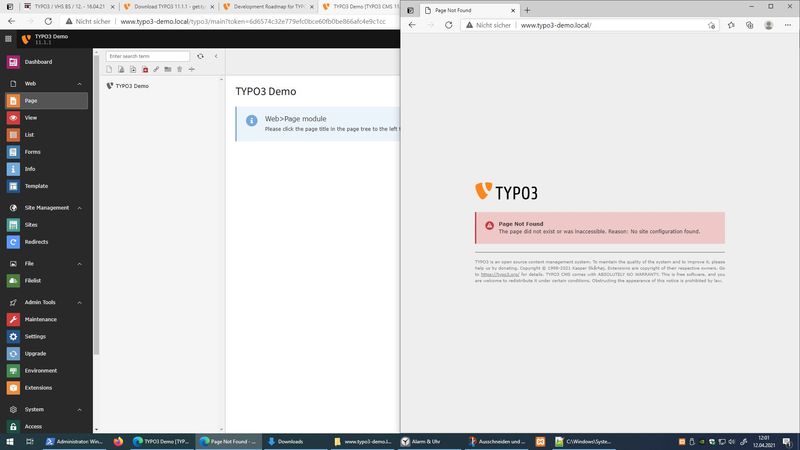The image size is (800, 450).
Task: Open the Windows Start menu
Action: [x=10, y=442]
